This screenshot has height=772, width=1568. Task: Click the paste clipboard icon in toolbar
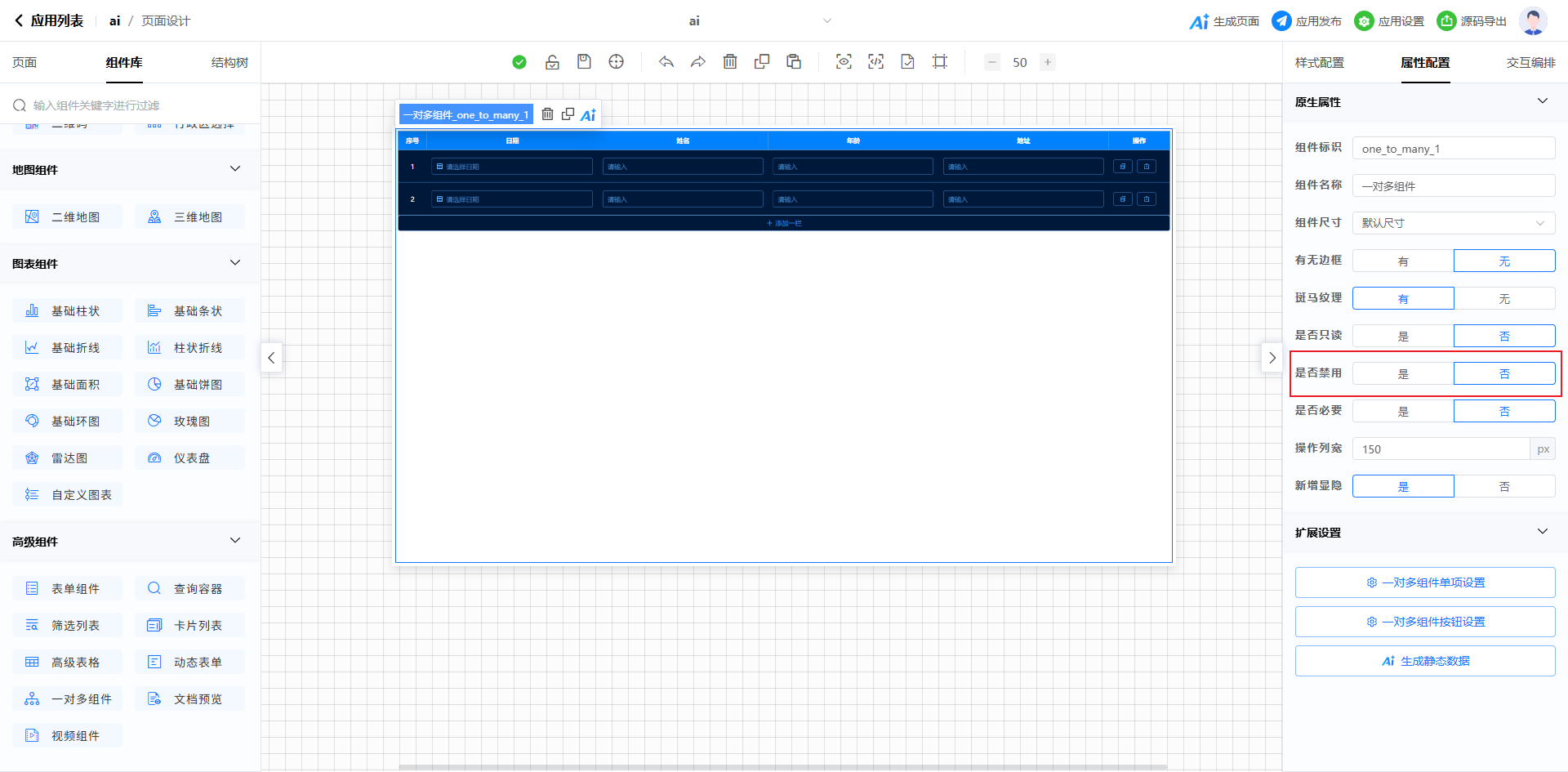[794, 62]
